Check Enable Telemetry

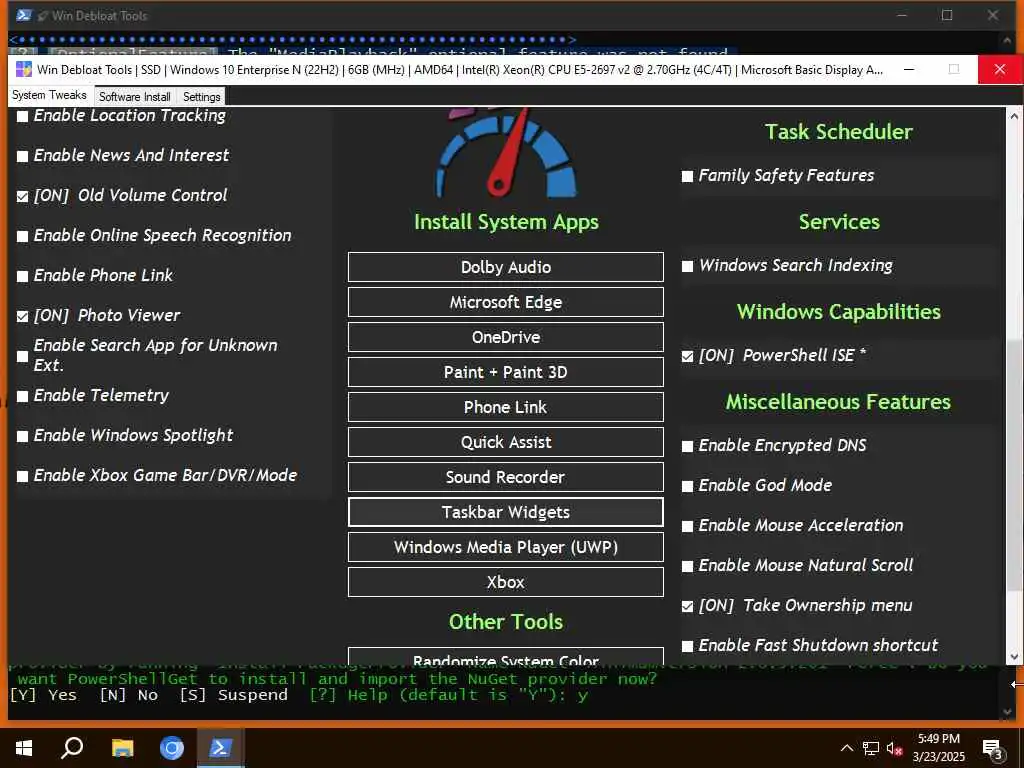[x=22, y=396]
